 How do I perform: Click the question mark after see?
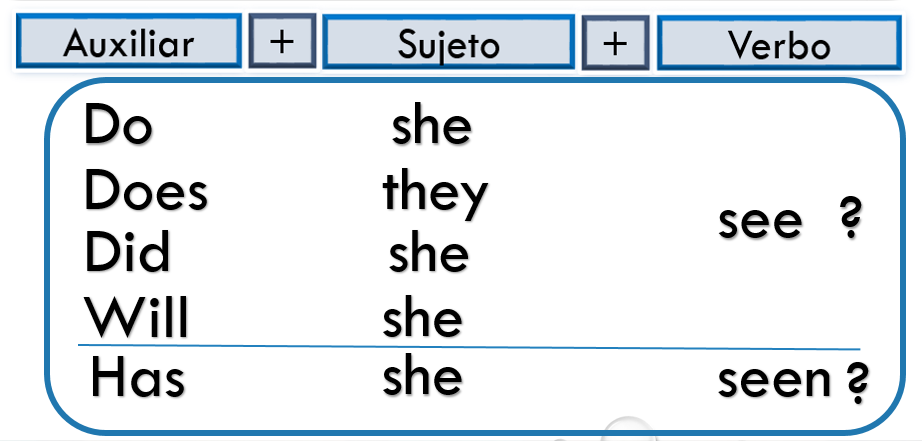(850, 216)
